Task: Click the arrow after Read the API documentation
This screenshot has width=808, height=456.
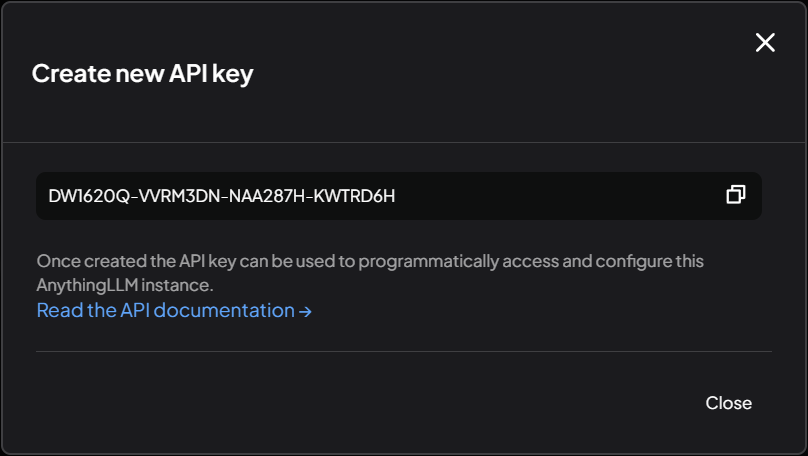Action: pos(306,311)
